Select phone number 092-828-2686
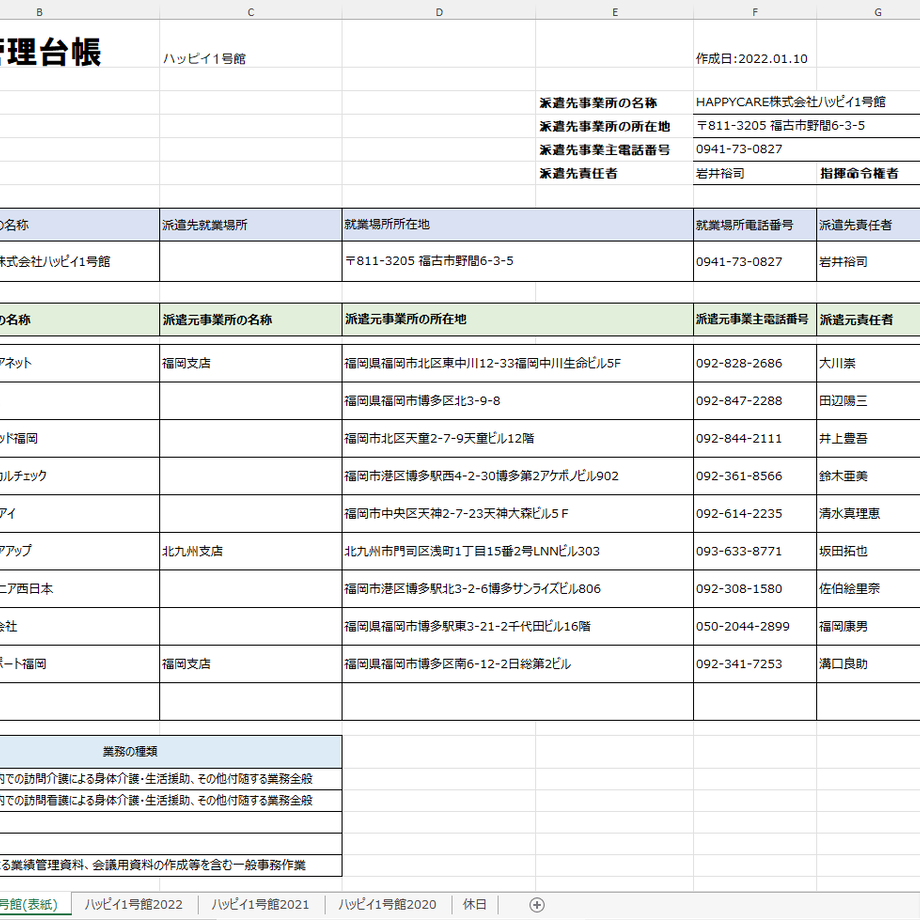Viewport: 920px width, 920px height. pos(755,363)
